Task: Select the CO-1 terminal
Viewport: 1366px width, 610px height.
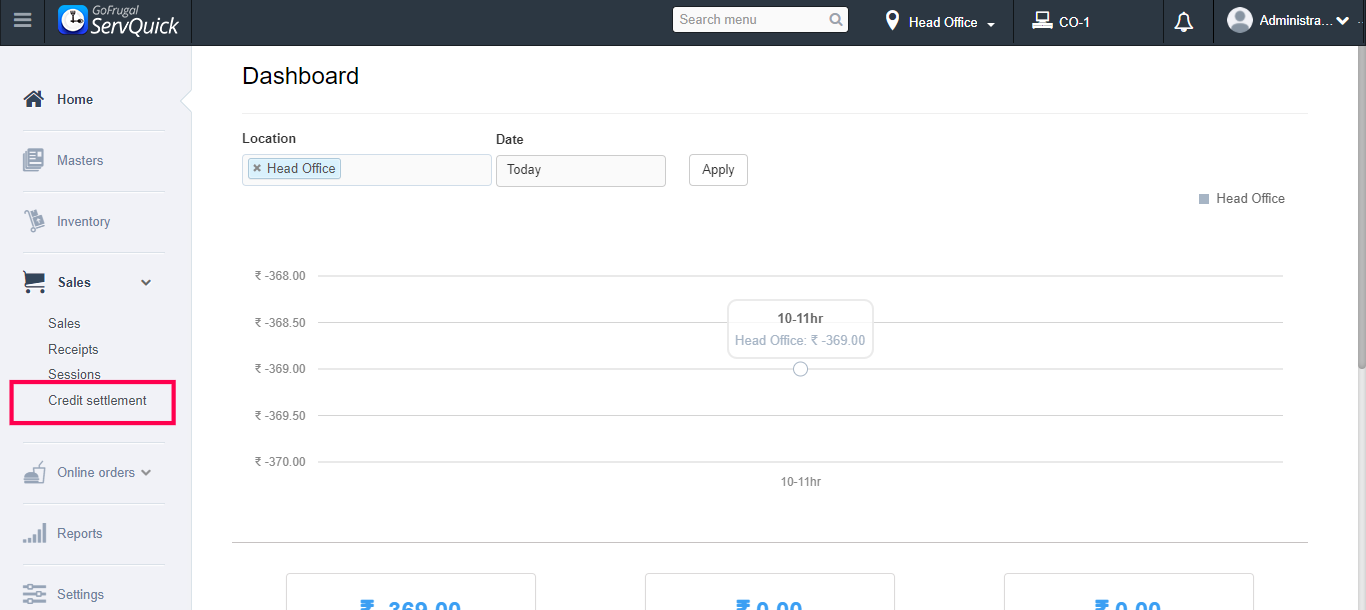Action: [x=1074, y=22]
